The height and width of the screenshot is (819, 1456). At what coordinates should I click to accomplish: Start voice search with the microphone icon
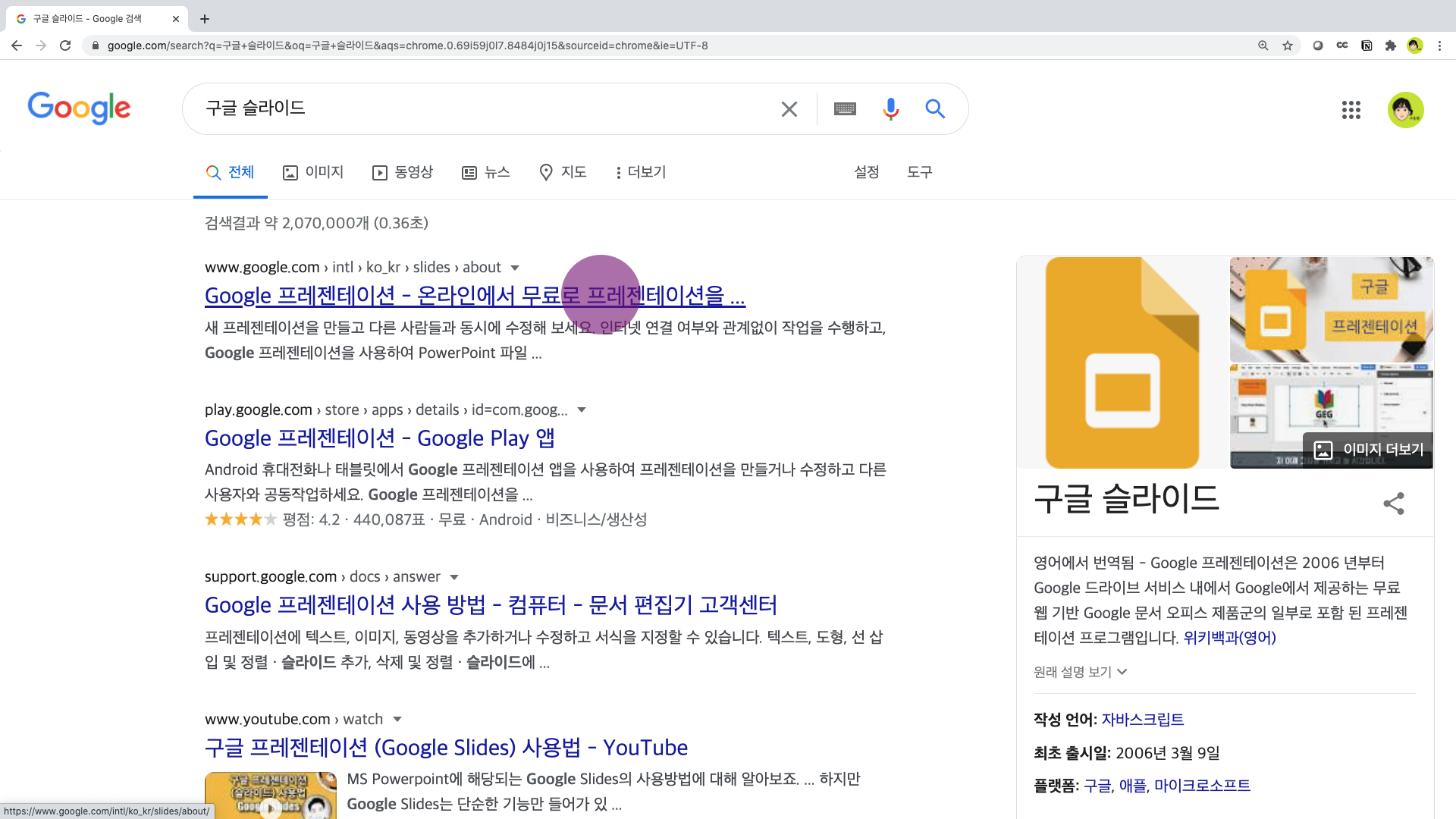890,109
